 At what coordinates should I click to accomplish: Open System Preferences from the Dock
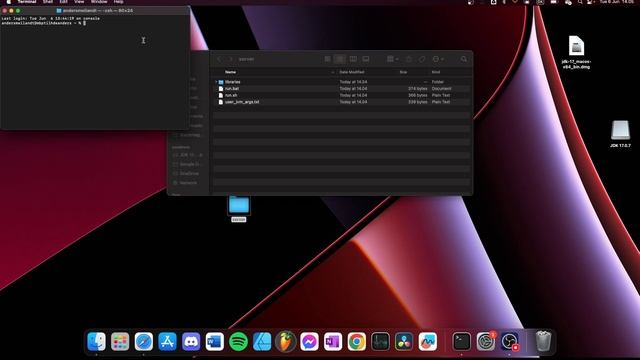coord(486,342)
